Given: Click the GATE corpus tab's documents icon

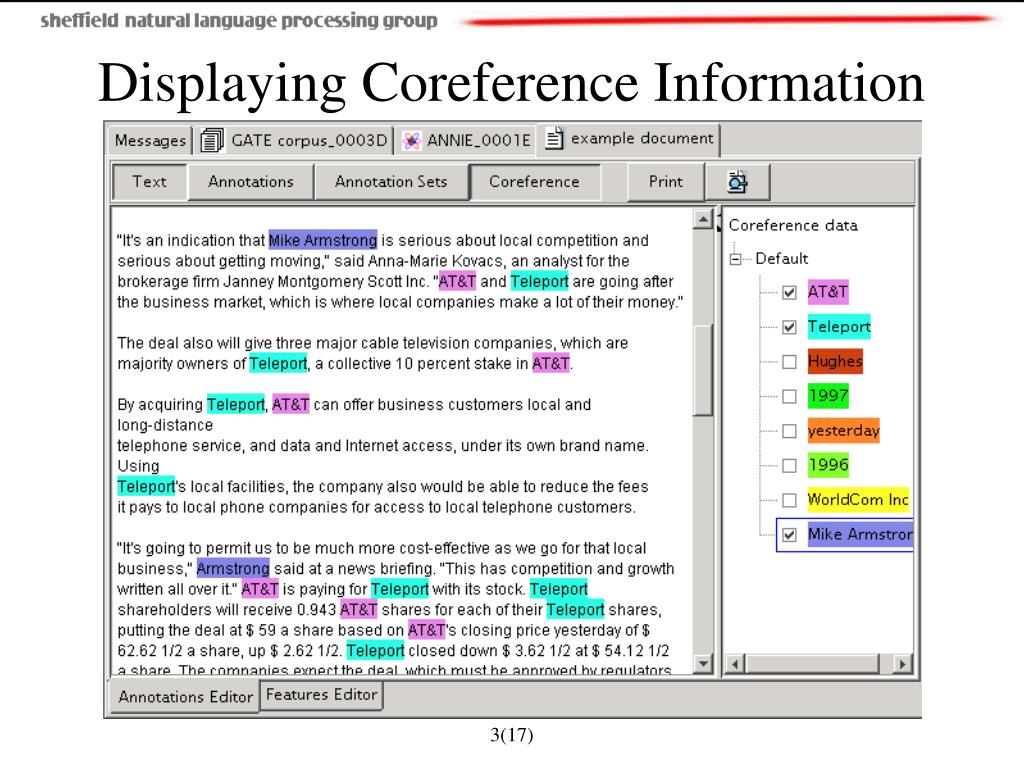Looking at the screenshot, I should point(212,140).
